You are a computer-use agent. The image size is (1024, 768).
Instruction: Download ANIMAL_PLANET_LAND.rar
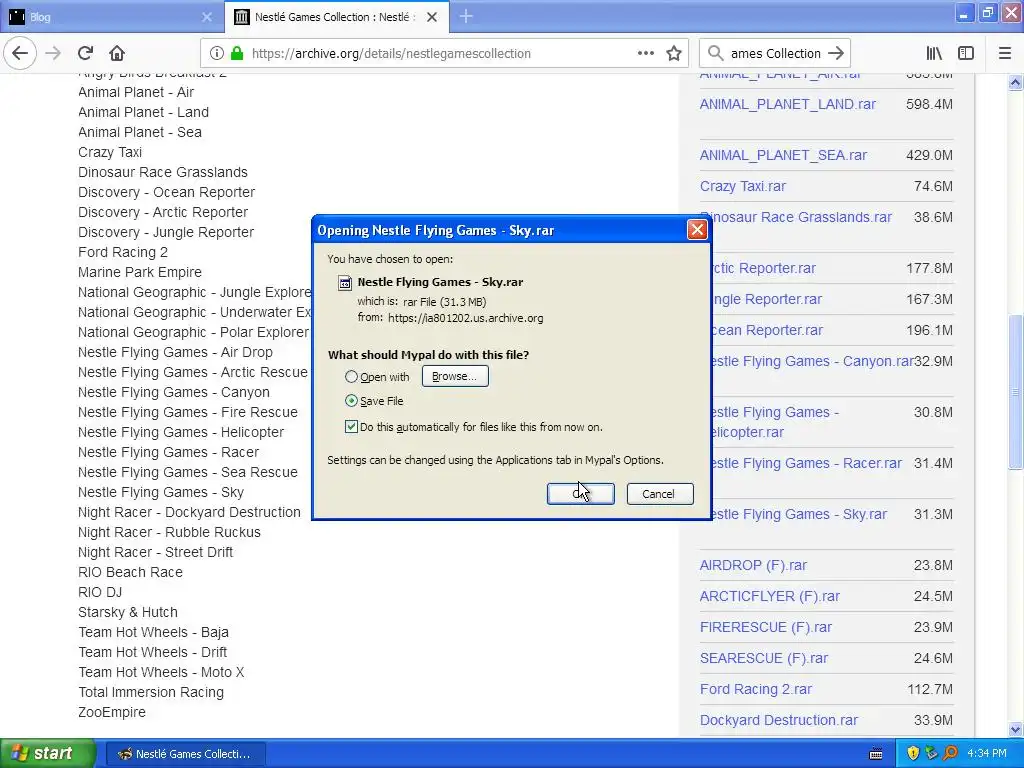(x=788, y=104)
